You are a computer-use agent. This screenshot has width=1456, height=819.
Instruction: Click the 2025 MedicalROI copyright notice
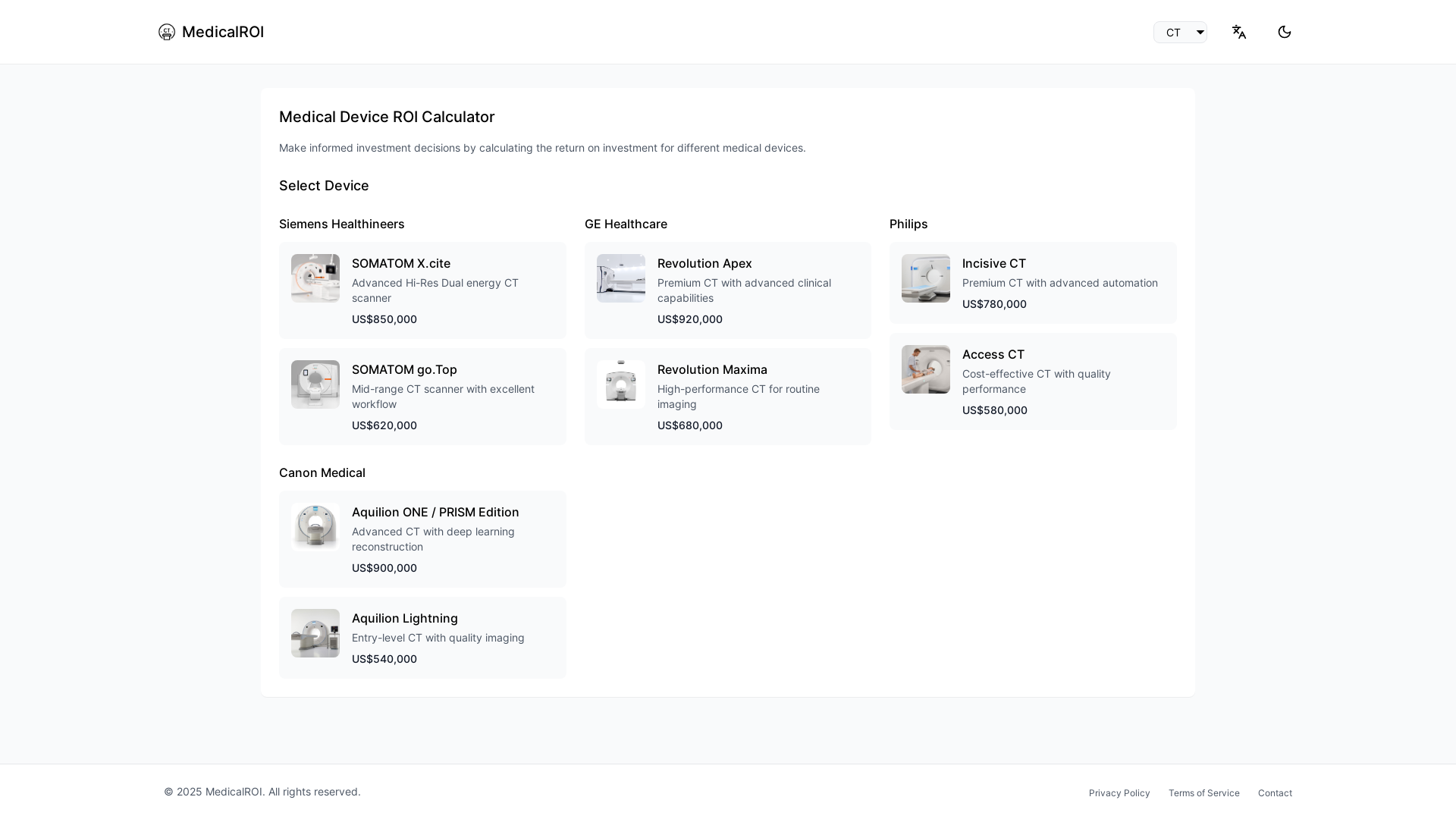click(x=262, y=792)
